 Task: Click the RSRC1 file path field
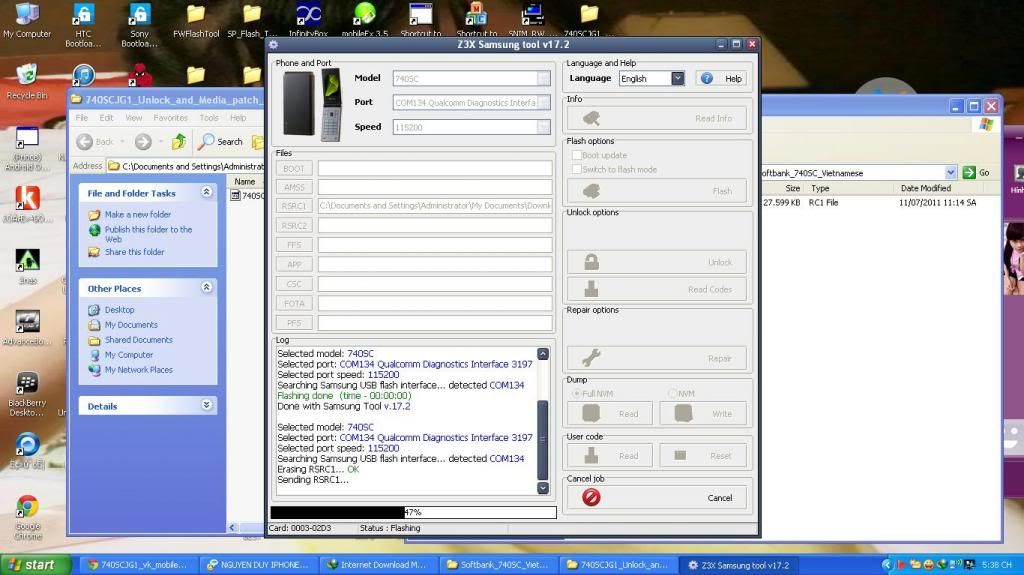tap(435, 206)
